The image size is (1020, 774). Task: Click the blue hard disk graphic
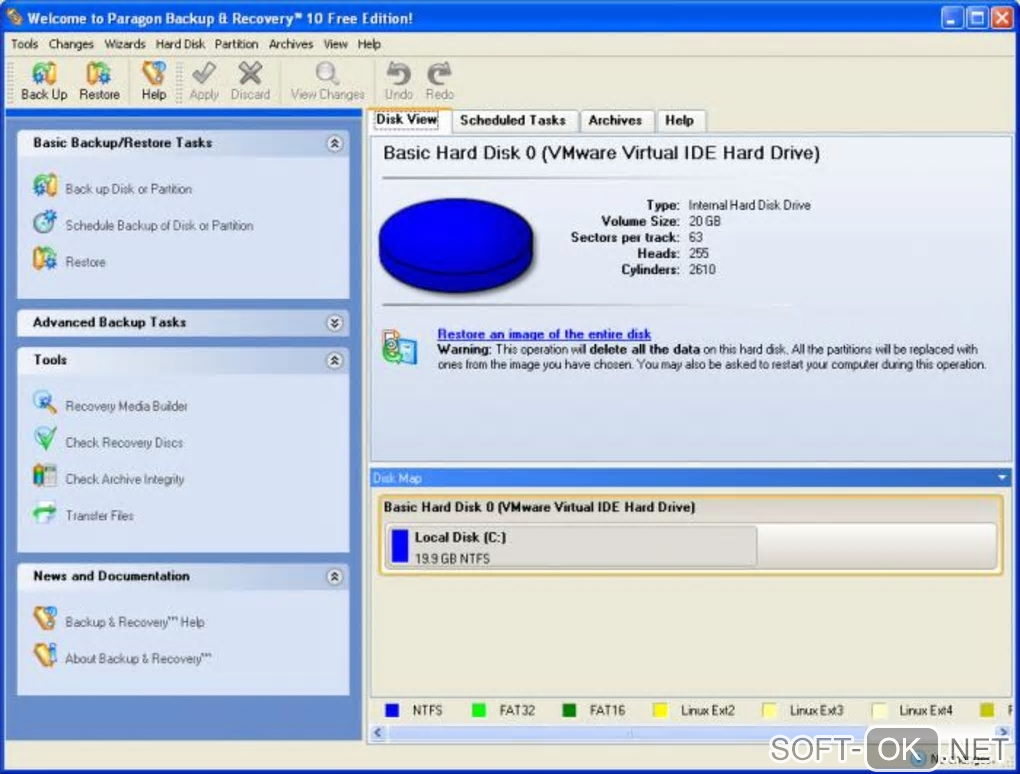click(456, 245)
